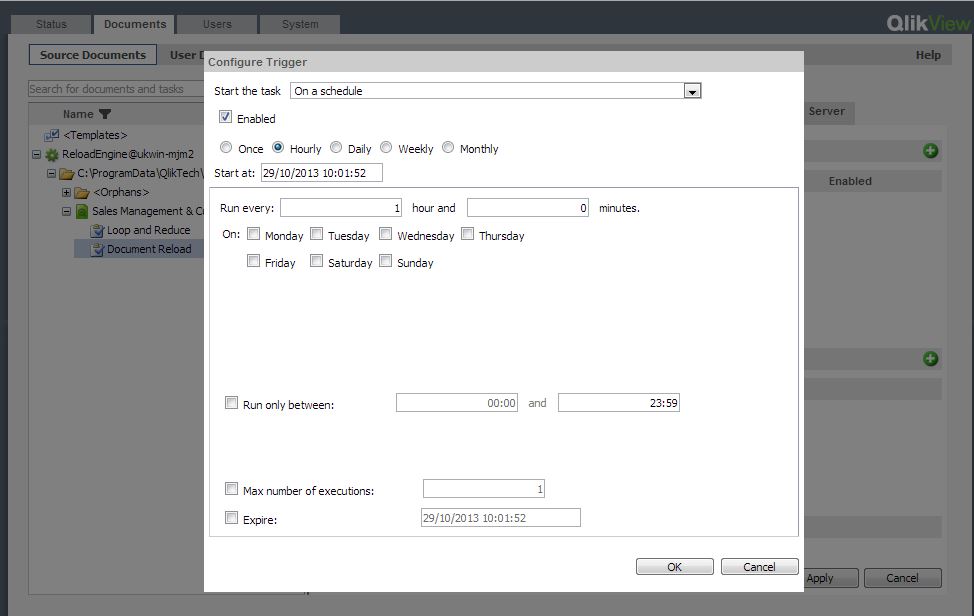Open the Source Documents sub-tab
The image size is (974, 616).
coord(93,55)
